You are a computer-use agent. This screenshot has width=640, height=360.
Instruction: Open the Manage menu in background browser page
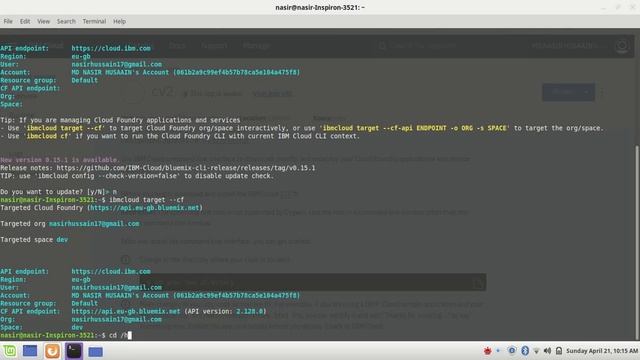click(x=256, y=46)
